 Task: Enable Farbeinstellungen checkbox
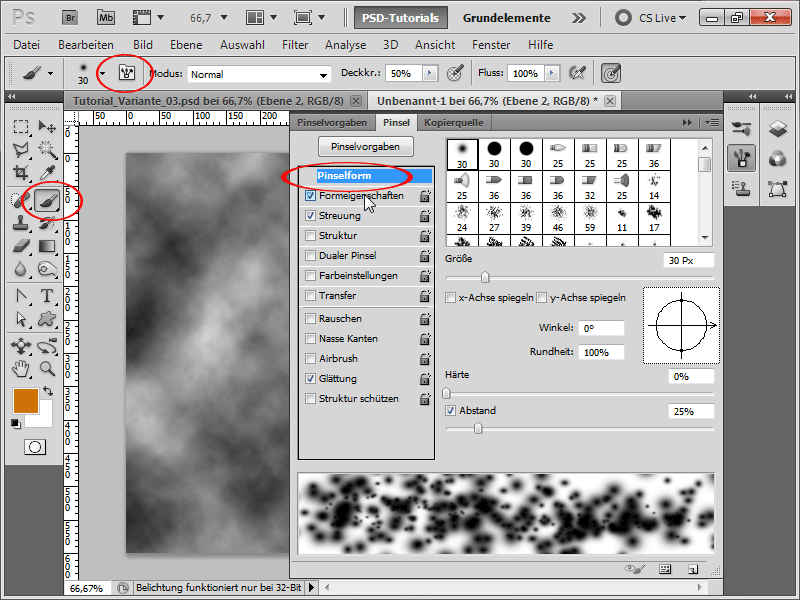[310, 276]
